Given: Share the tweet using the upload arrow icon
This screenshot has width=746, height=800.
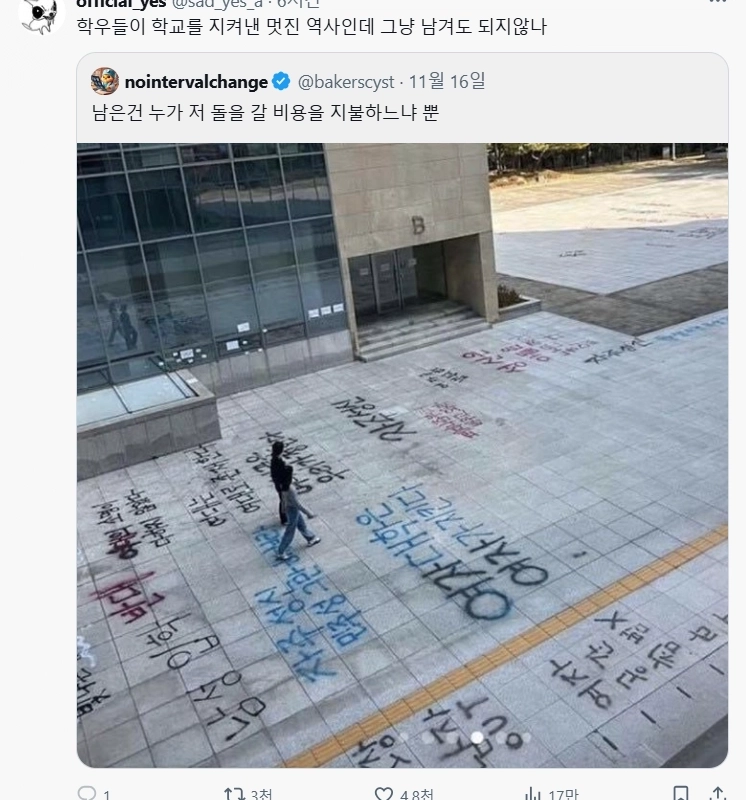Looking at the screenshot, I should (717, 794).
